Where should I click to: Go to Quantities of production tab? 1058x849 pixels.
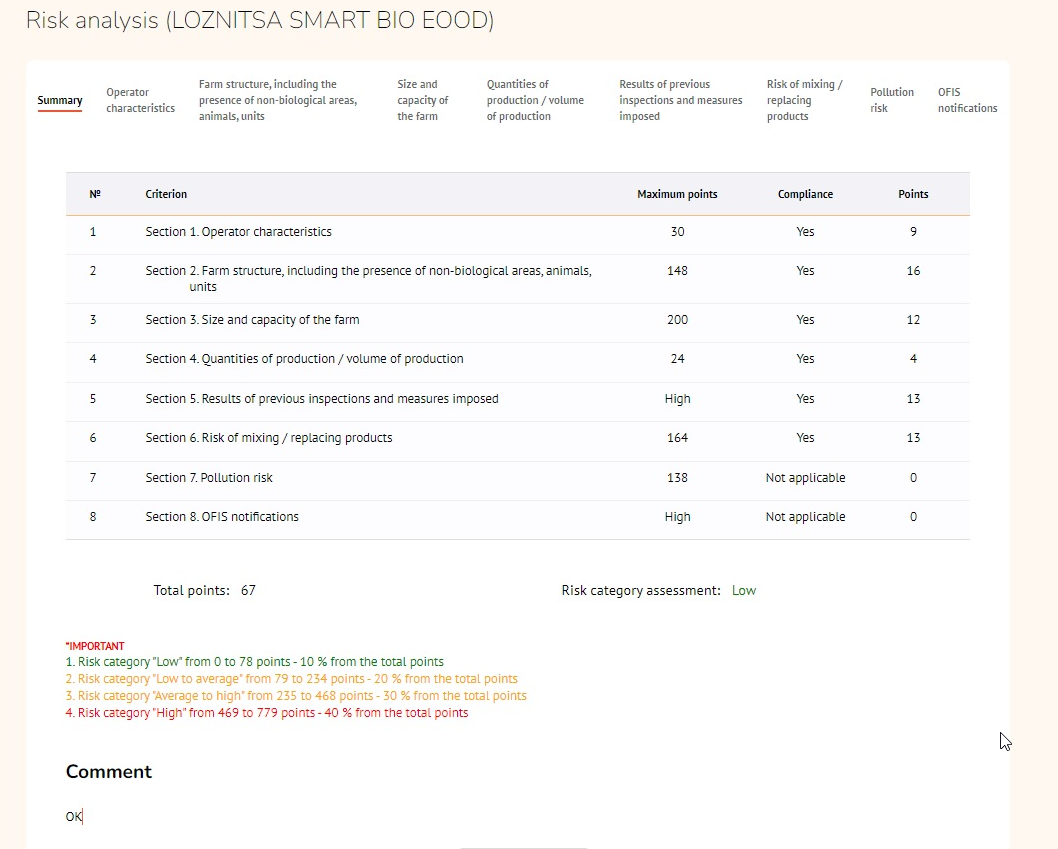pyautogui.click(x=535, y=100)
